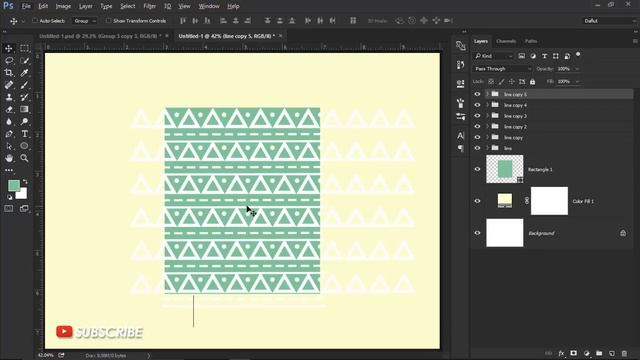
Task: Open the Opacity value dropdown
Action: 577,69
